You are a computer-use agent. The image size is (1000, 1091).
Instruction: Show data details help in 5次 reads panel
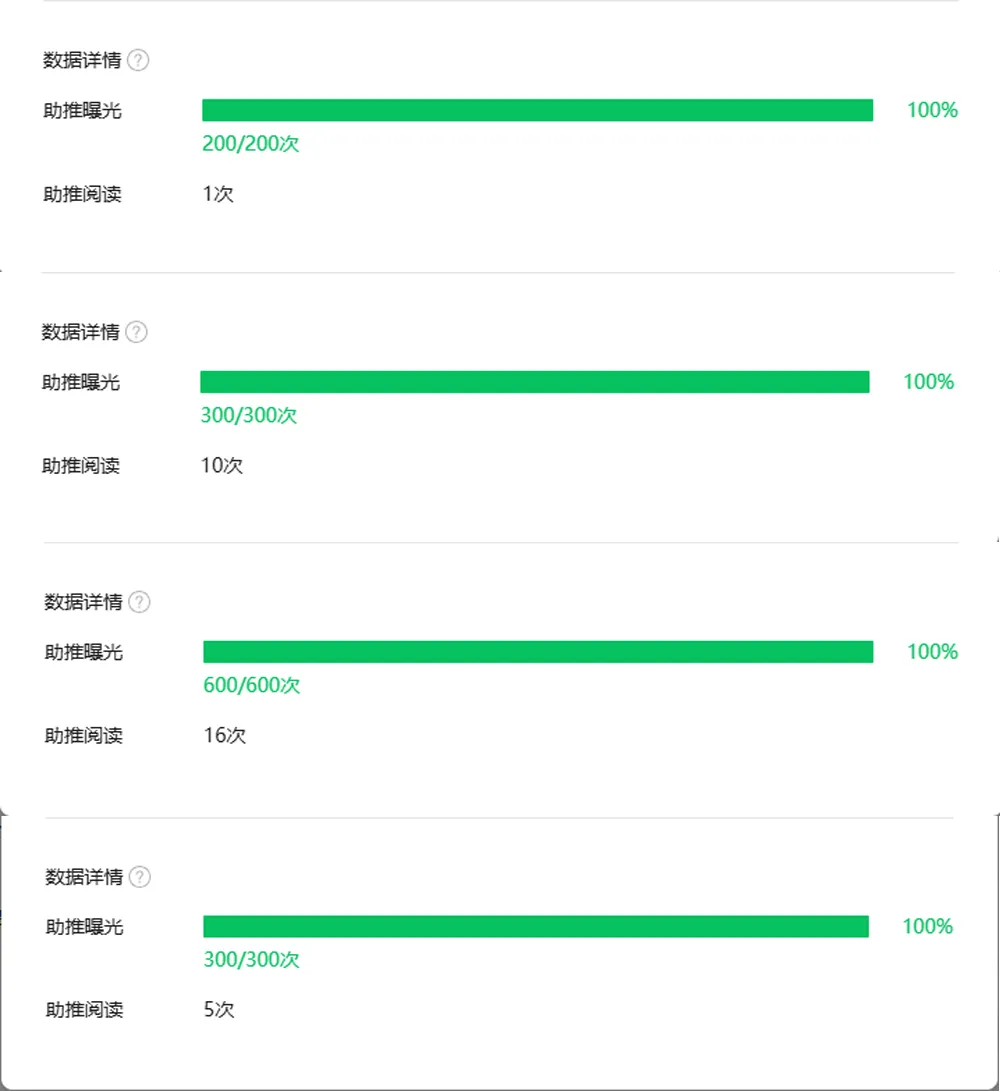coord(140,878)
